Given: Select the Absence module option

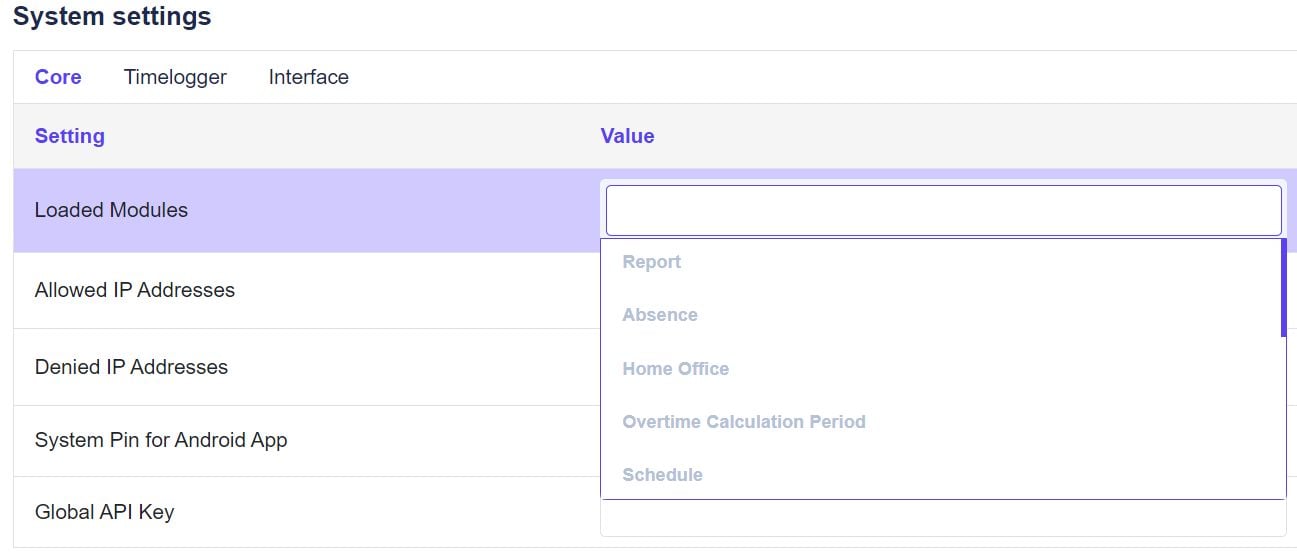Looking at the screenshot, I should 660,315.
